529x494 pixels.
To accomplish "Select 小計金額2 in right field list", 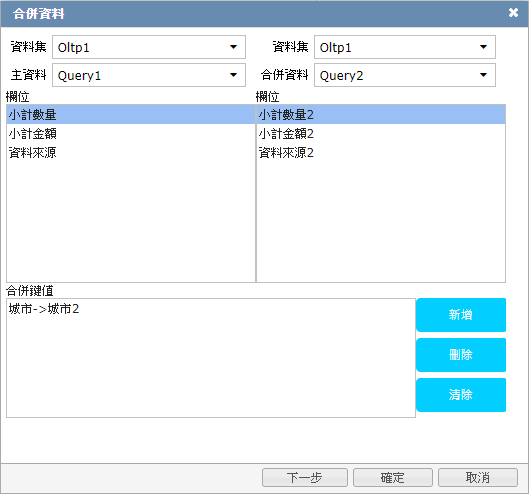I will (381, 134).
